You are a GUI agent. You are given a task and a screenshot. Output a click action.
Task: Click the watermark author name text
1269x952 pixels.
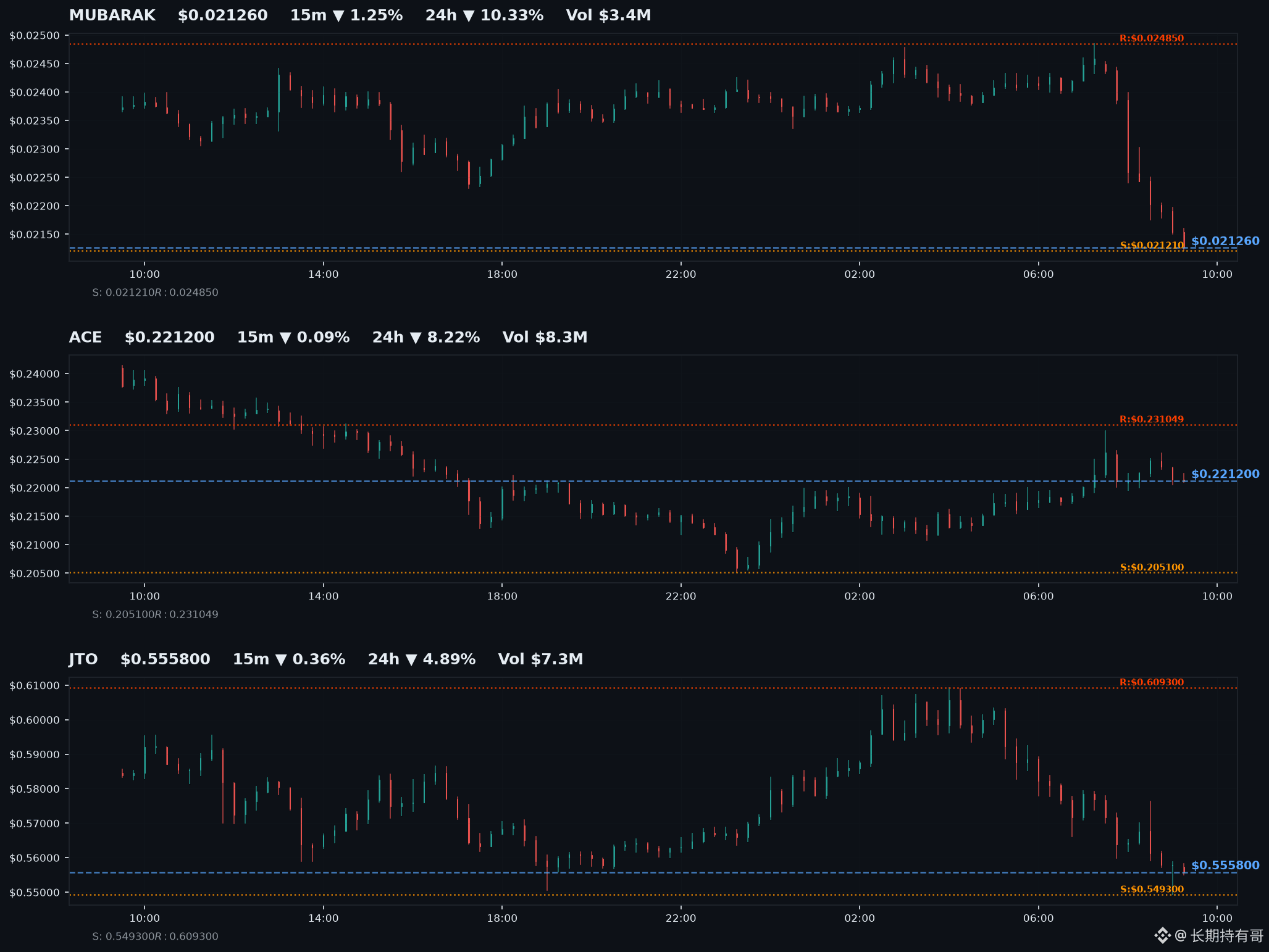tap(1226, 936)
